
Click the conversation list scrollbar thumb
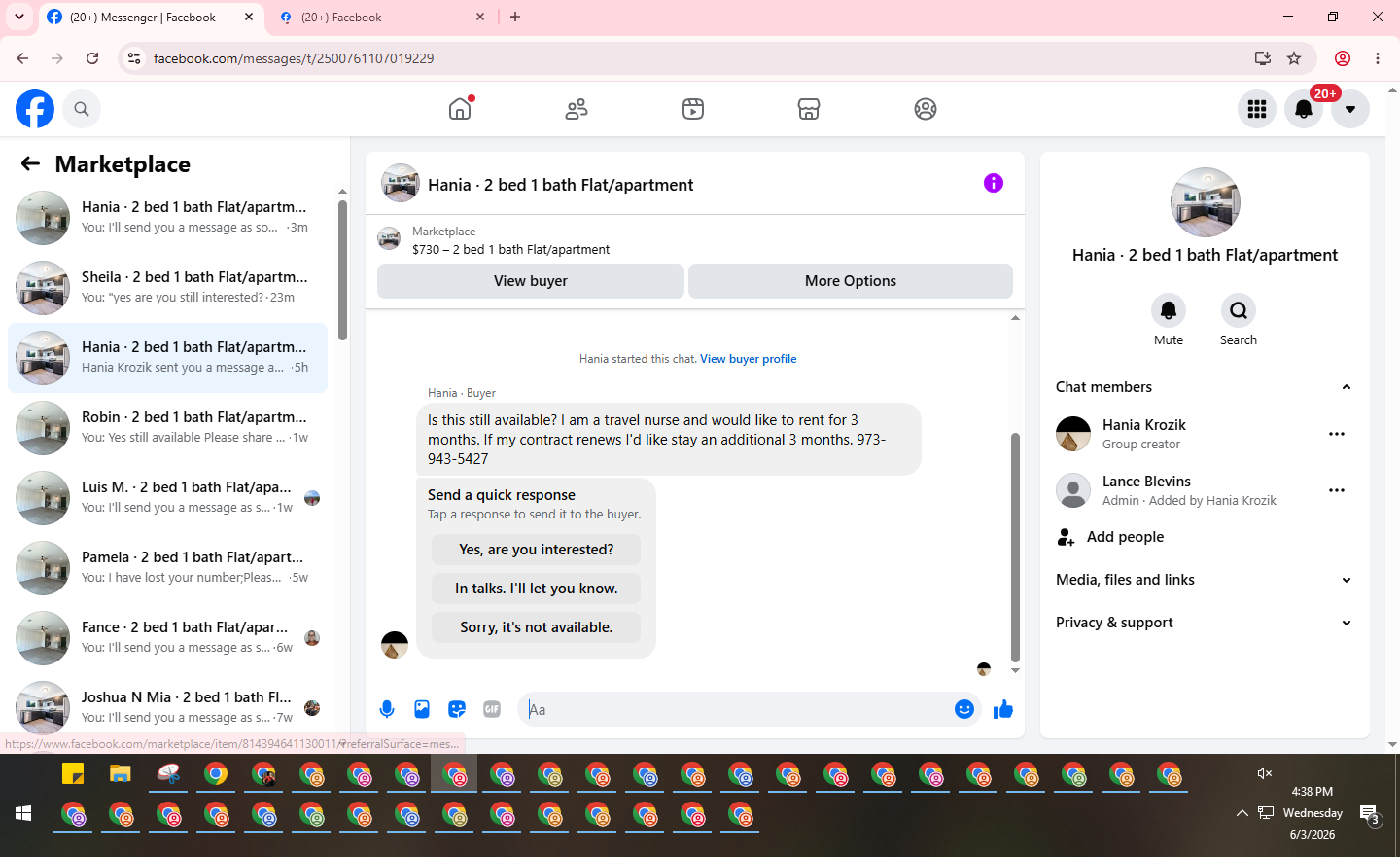pos(342,270)
